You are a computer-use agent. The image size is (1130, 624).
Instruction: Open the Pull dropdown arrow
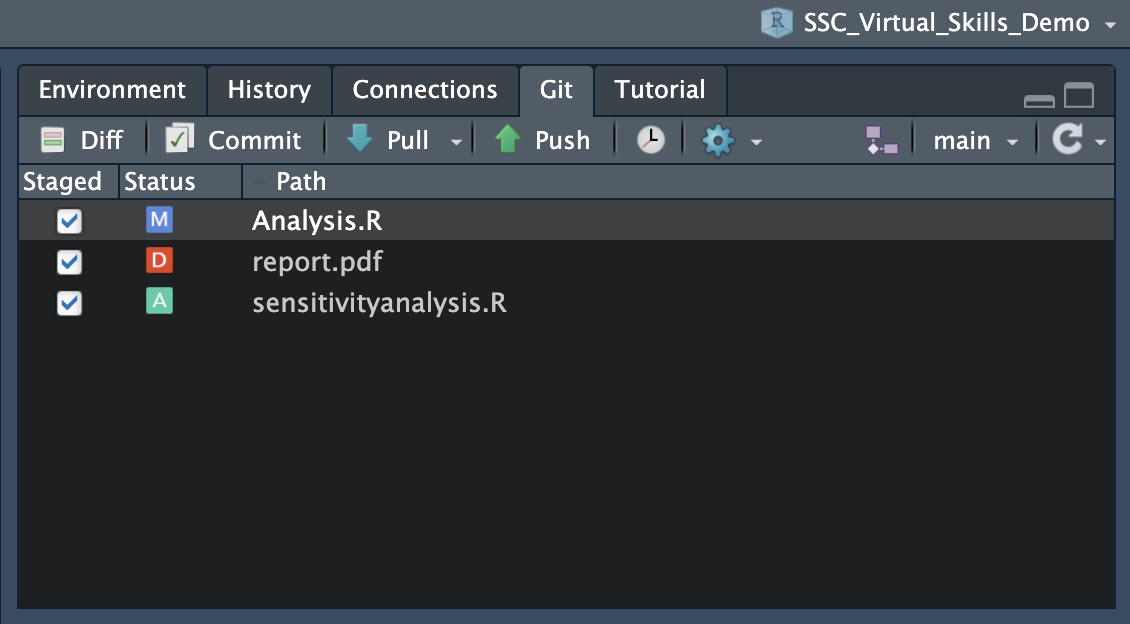pos(456,142)
